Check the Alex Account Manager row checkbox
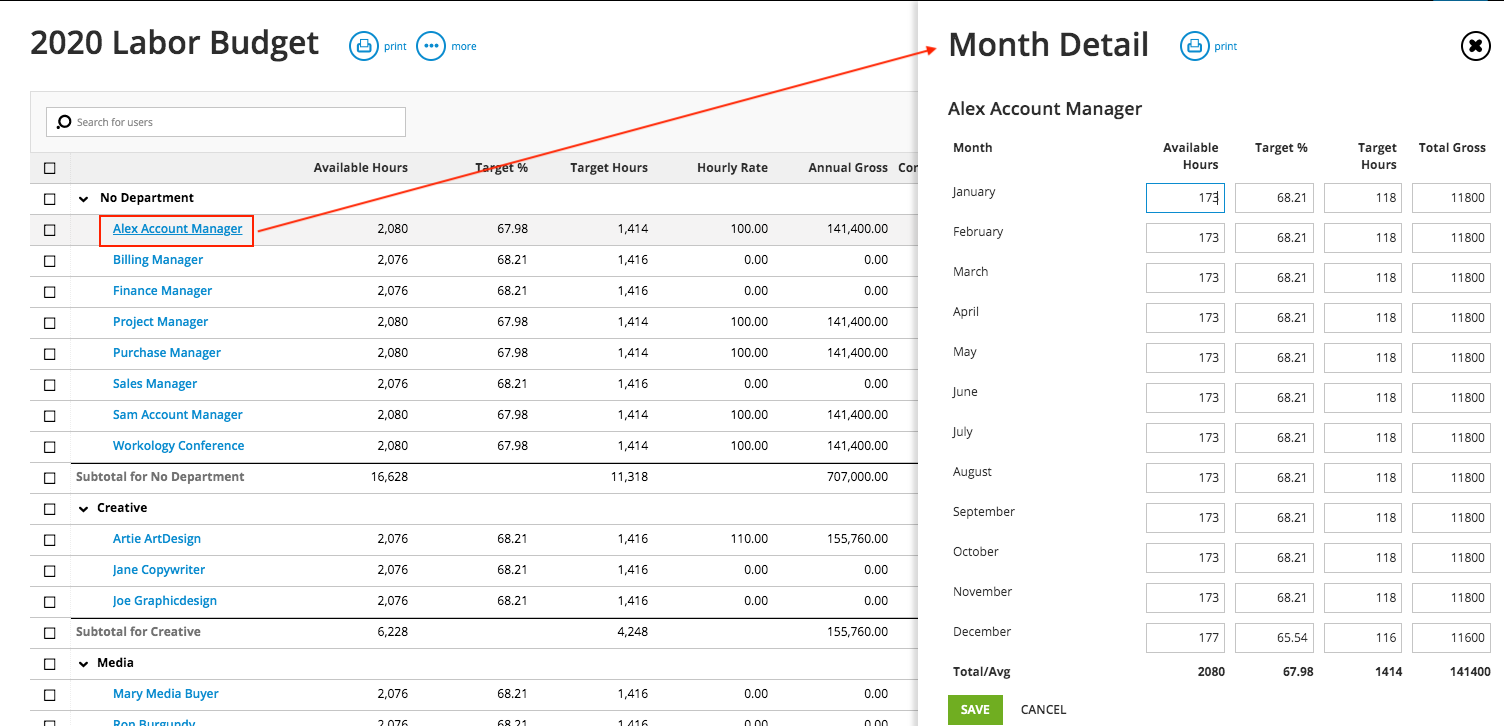The image size is (1504, 726). (50, 230)
